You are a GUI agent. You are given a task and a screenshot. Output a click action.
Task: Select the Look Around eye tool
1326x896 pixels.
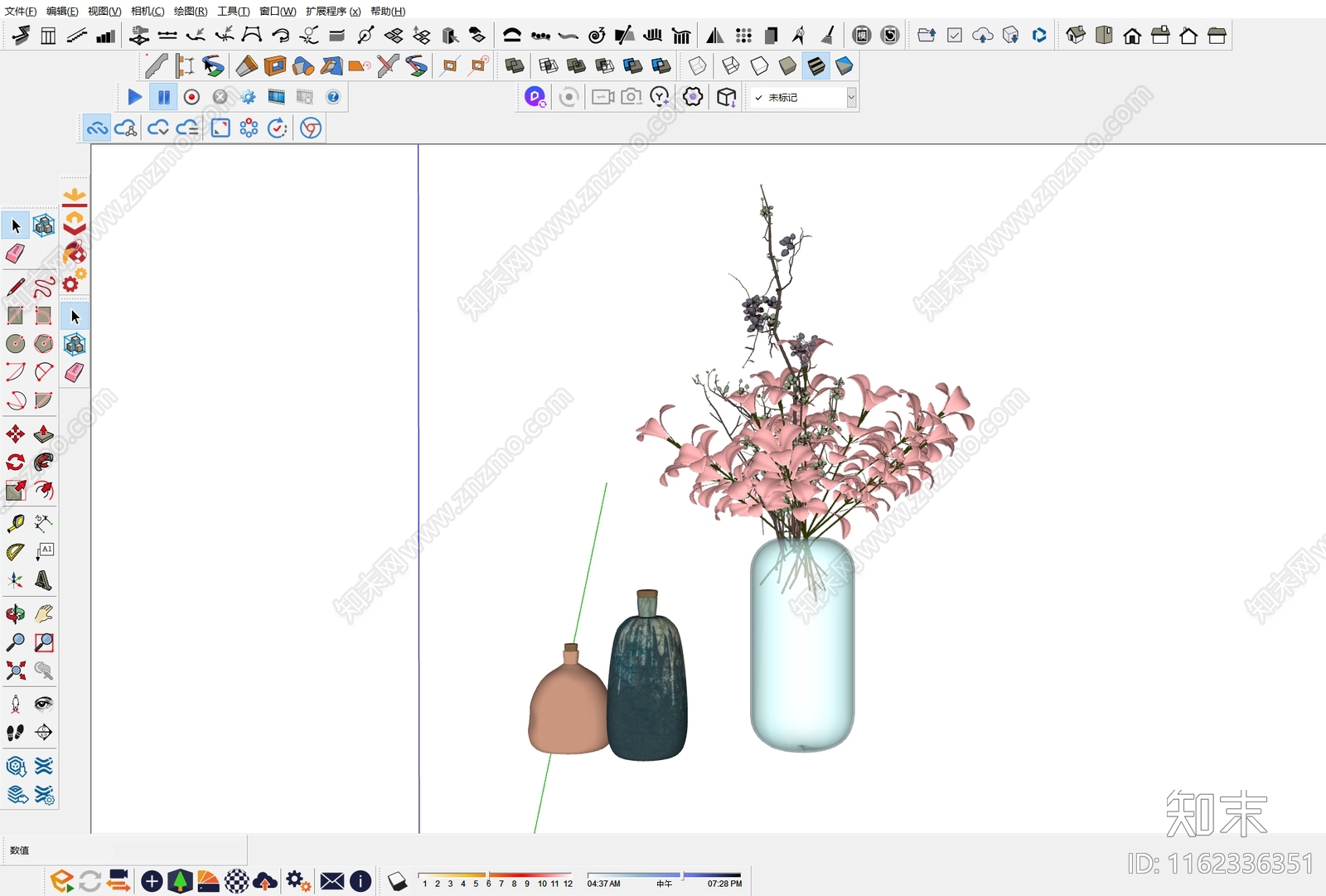pyautogui.click(x=44, y=705)
